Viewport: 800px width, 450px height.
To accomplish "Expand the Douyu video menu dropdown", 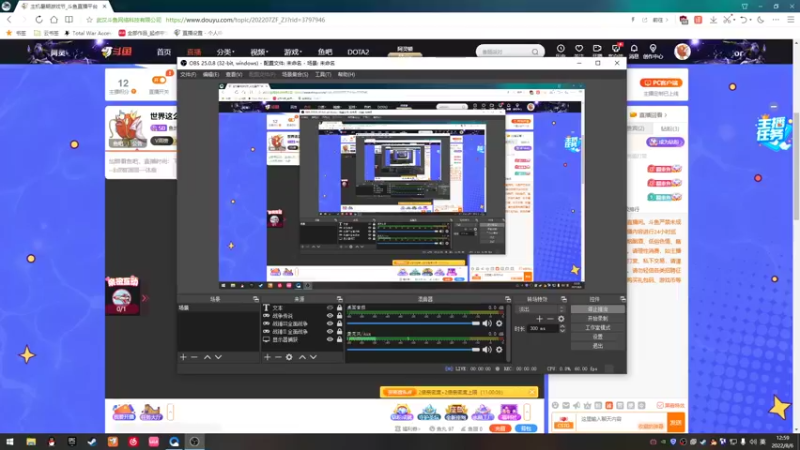I will [259, 52].
